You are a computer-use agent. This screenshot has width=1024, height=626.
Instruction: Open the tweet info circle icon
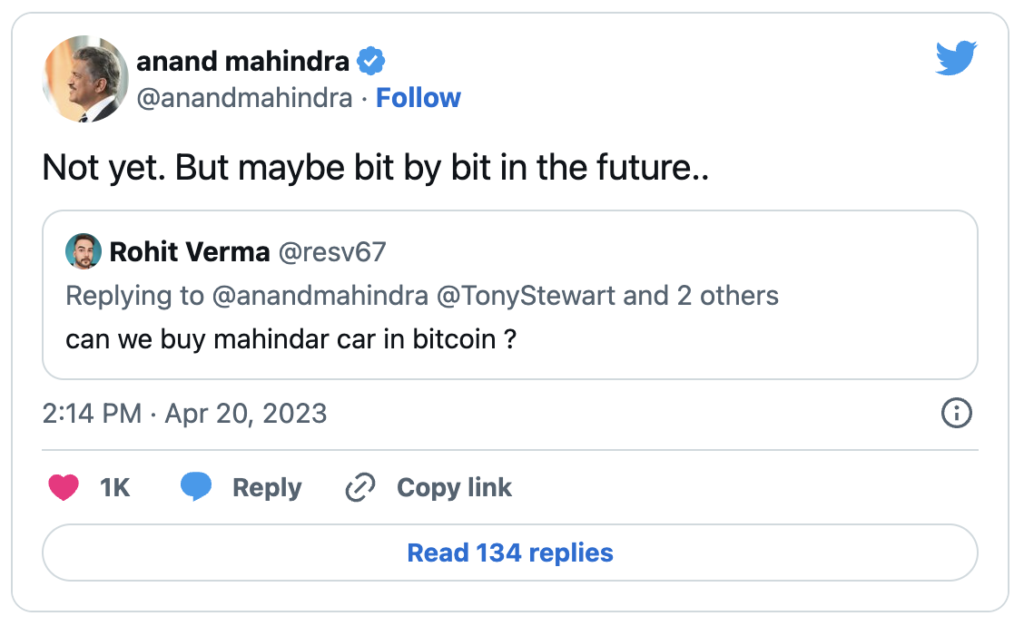pyautogui.click(x=957, y=413)
